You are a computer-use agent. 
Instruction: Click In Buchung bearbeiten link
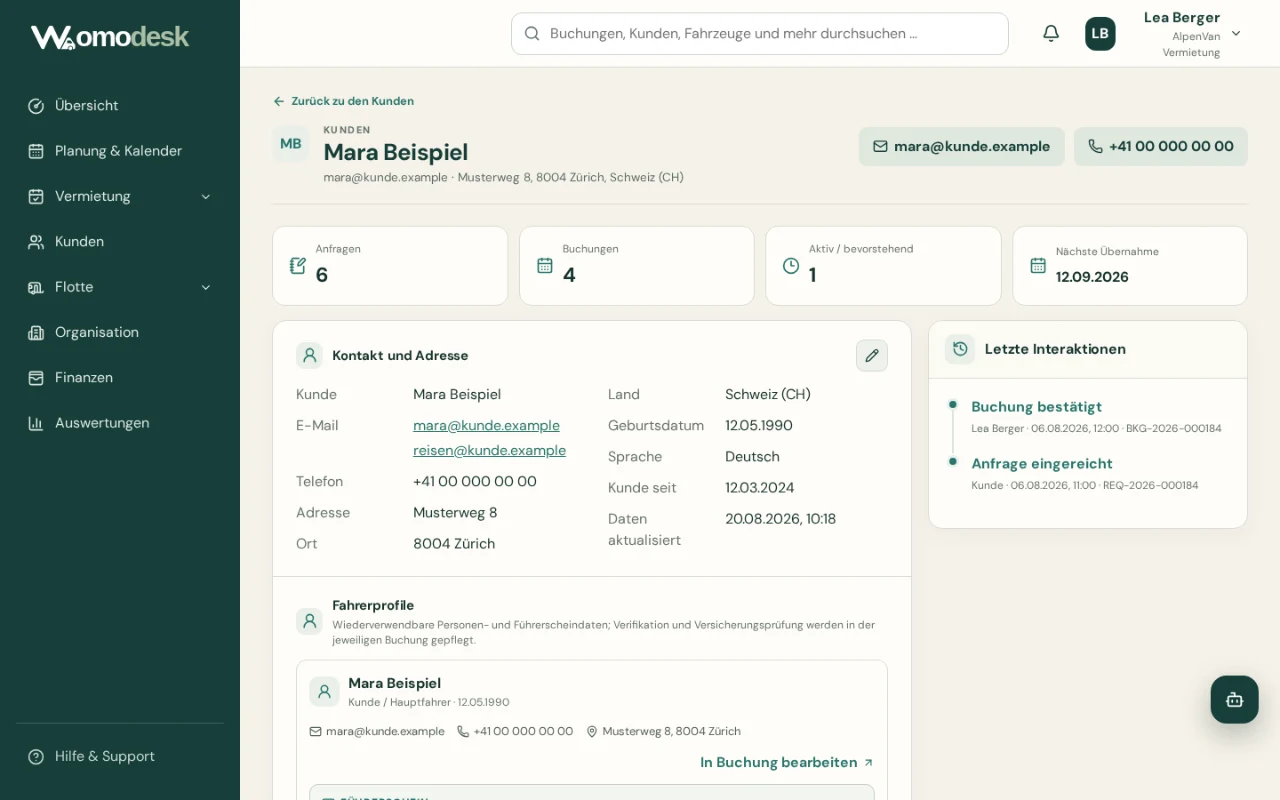pyautogui.click(x=787, y=763)
